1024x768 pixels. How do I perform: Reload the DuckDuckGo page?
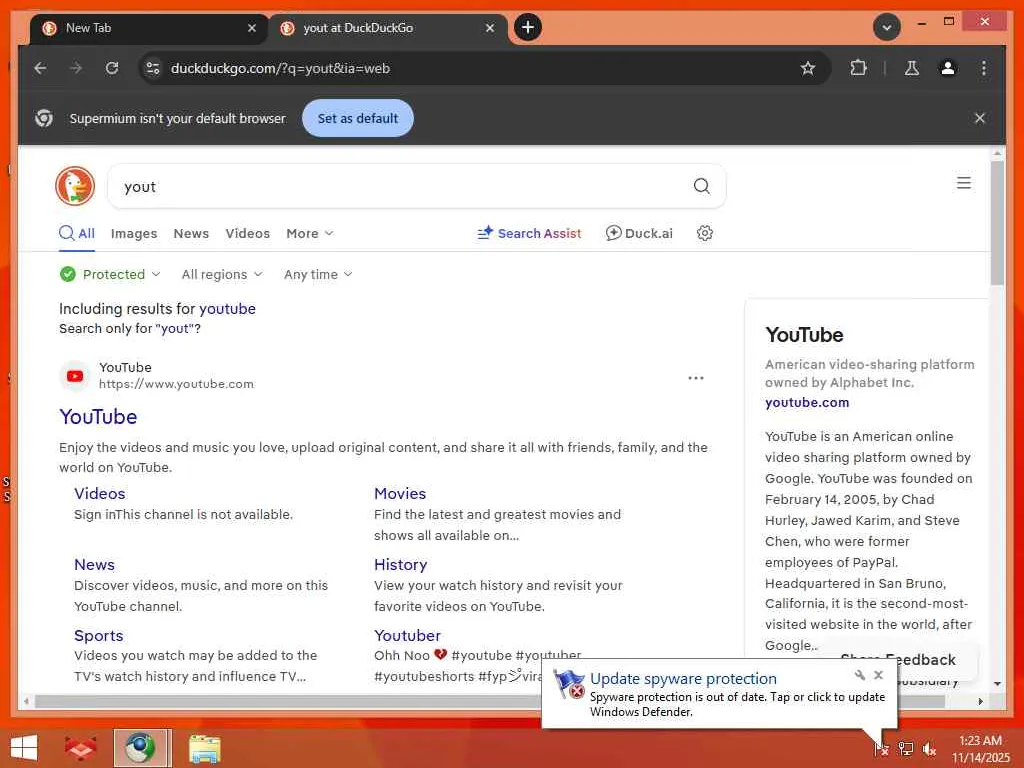coord(112,68)
